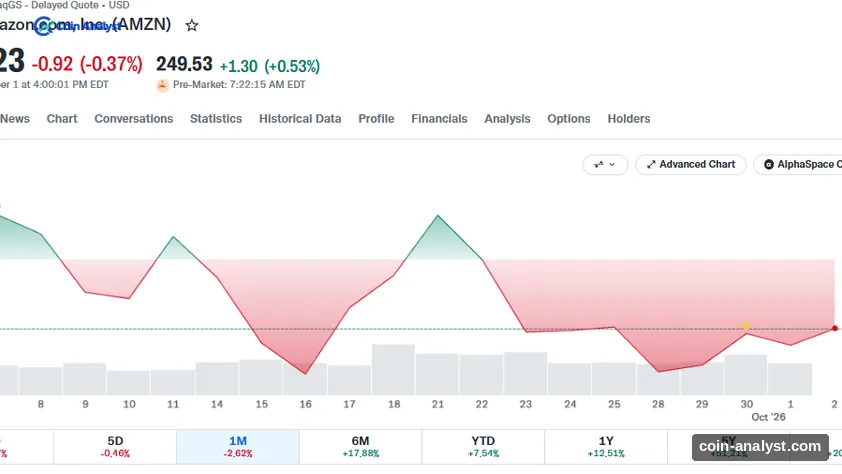The image size is (842, 474).
Task: Click the expand arrows icon in Advanced Chart
Action: tap(651, 164)
